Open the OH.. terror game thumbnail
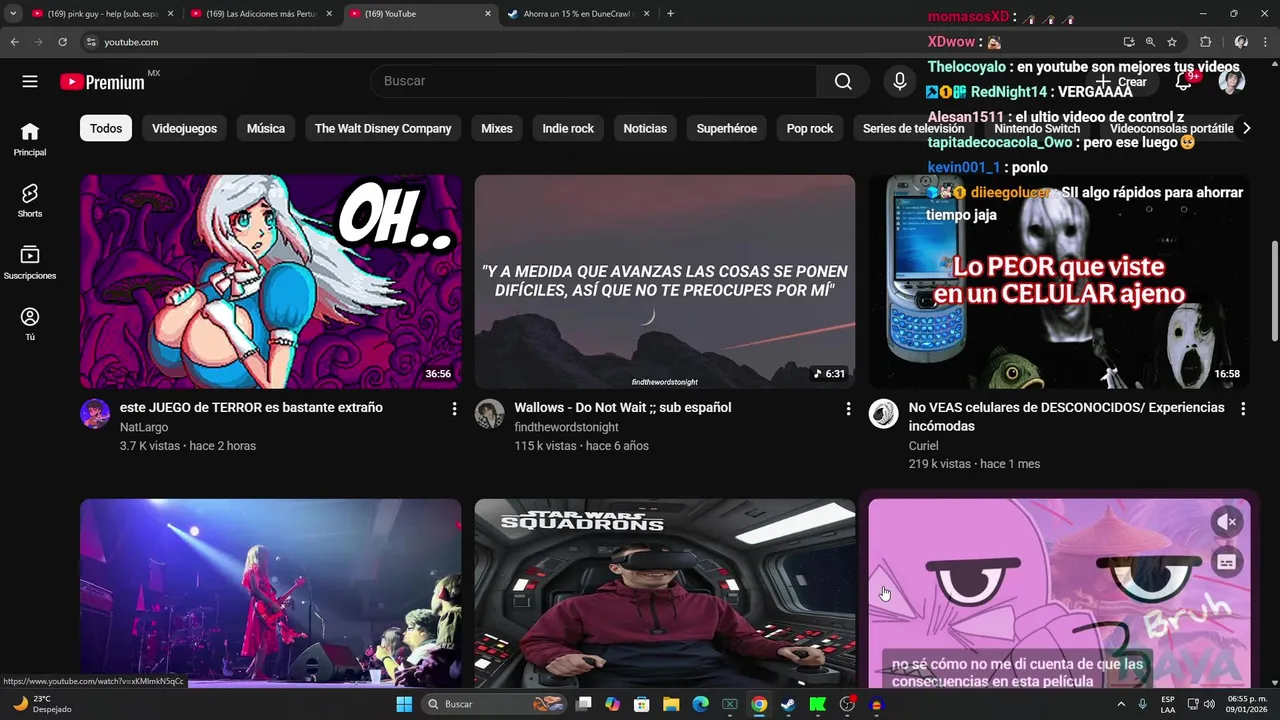The height and width of the screenshot is (720, 1280). 270,282
